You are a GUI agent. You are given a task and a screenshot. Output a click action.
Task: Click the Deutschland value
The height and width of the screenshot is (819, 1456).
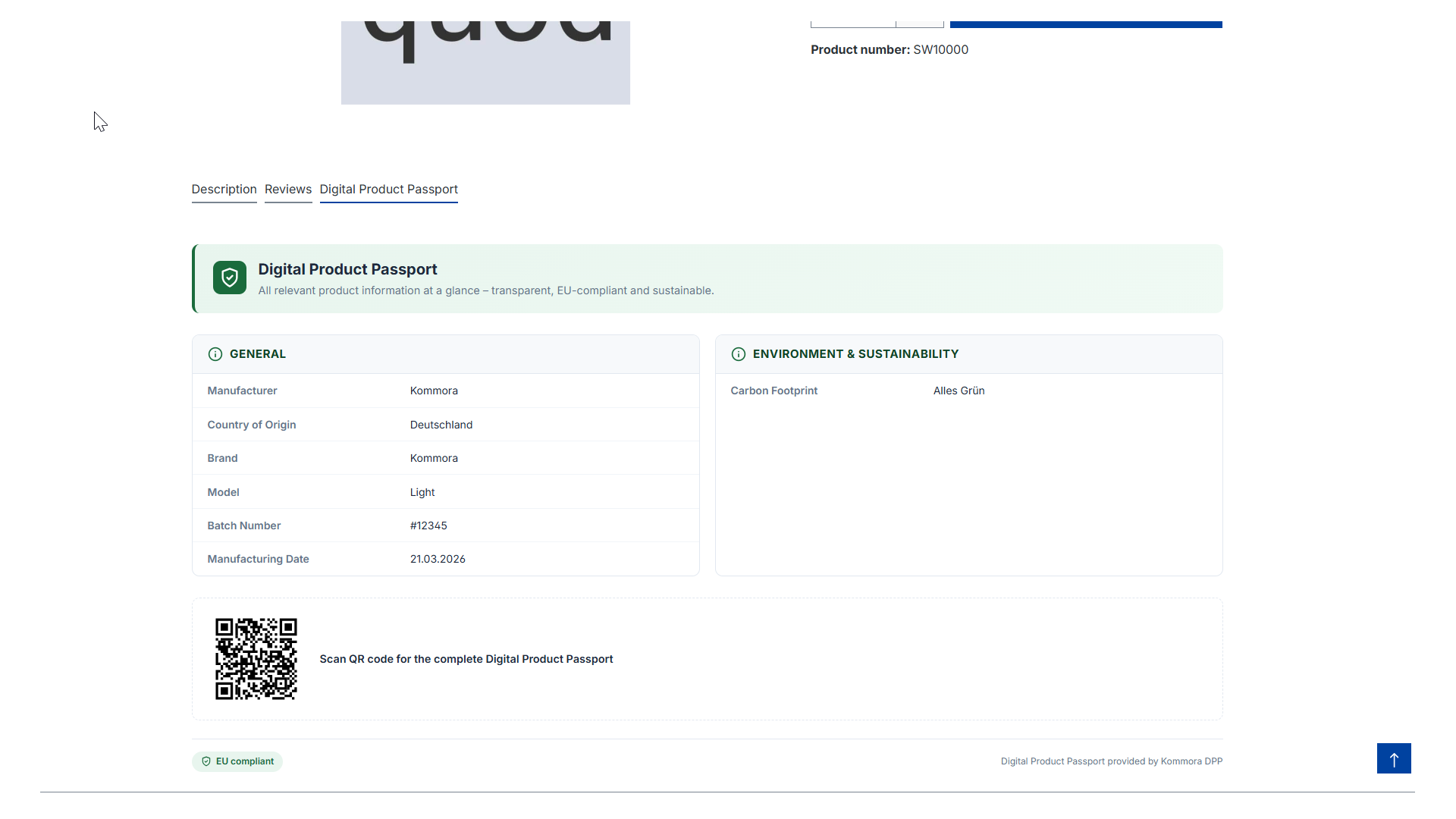coord(441,425)
